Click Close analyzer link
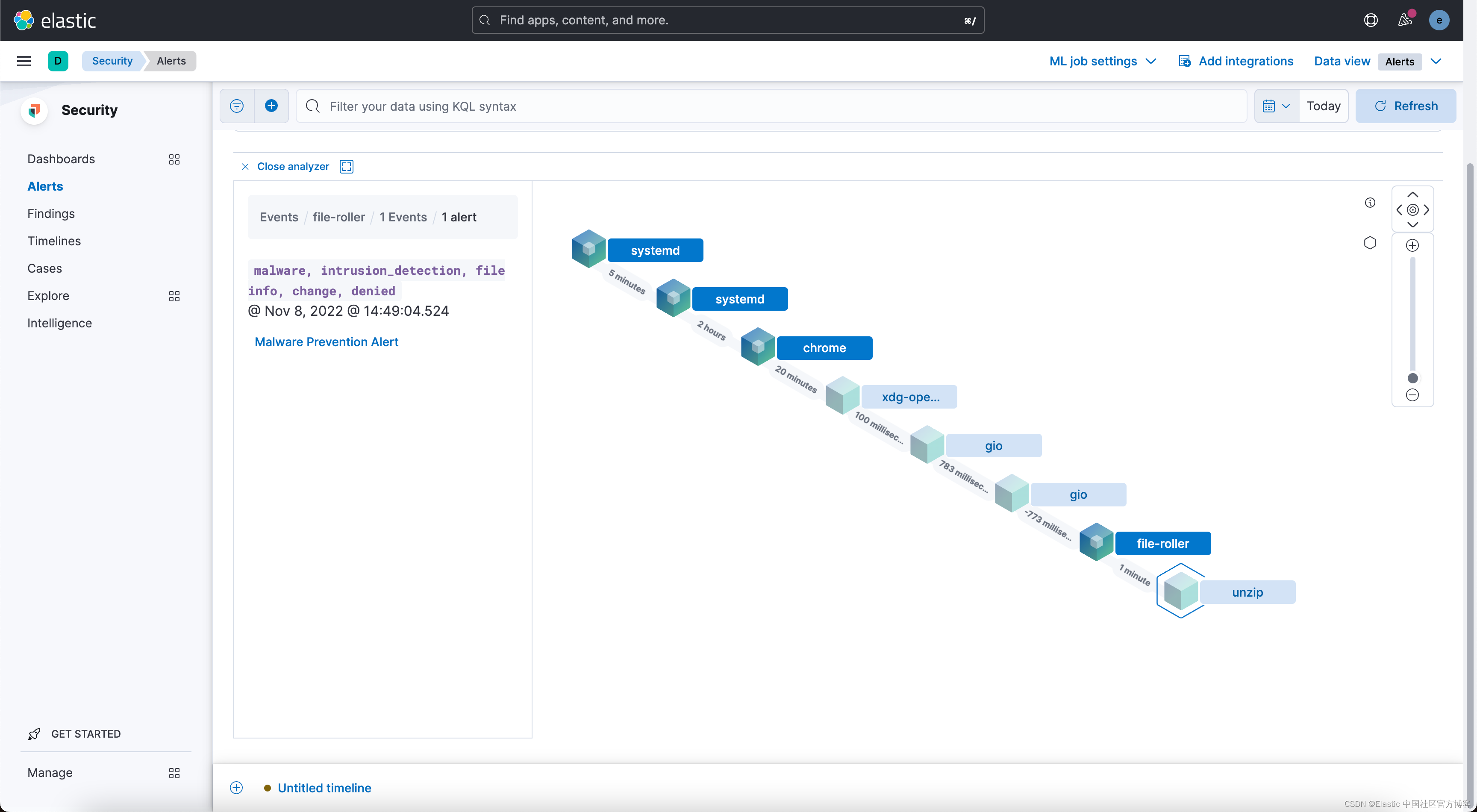This screenshot has width=1477, height=812. [x=285, y=166]
